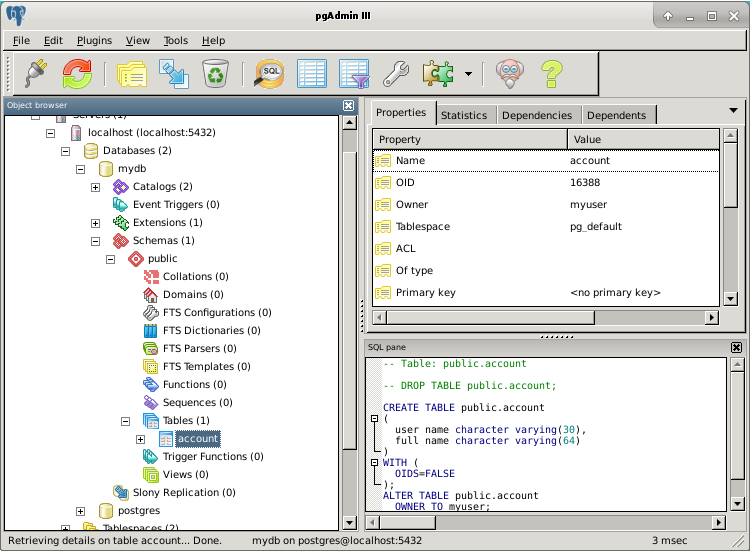Select the Domains (0) tree icon

tap(151, 295)
